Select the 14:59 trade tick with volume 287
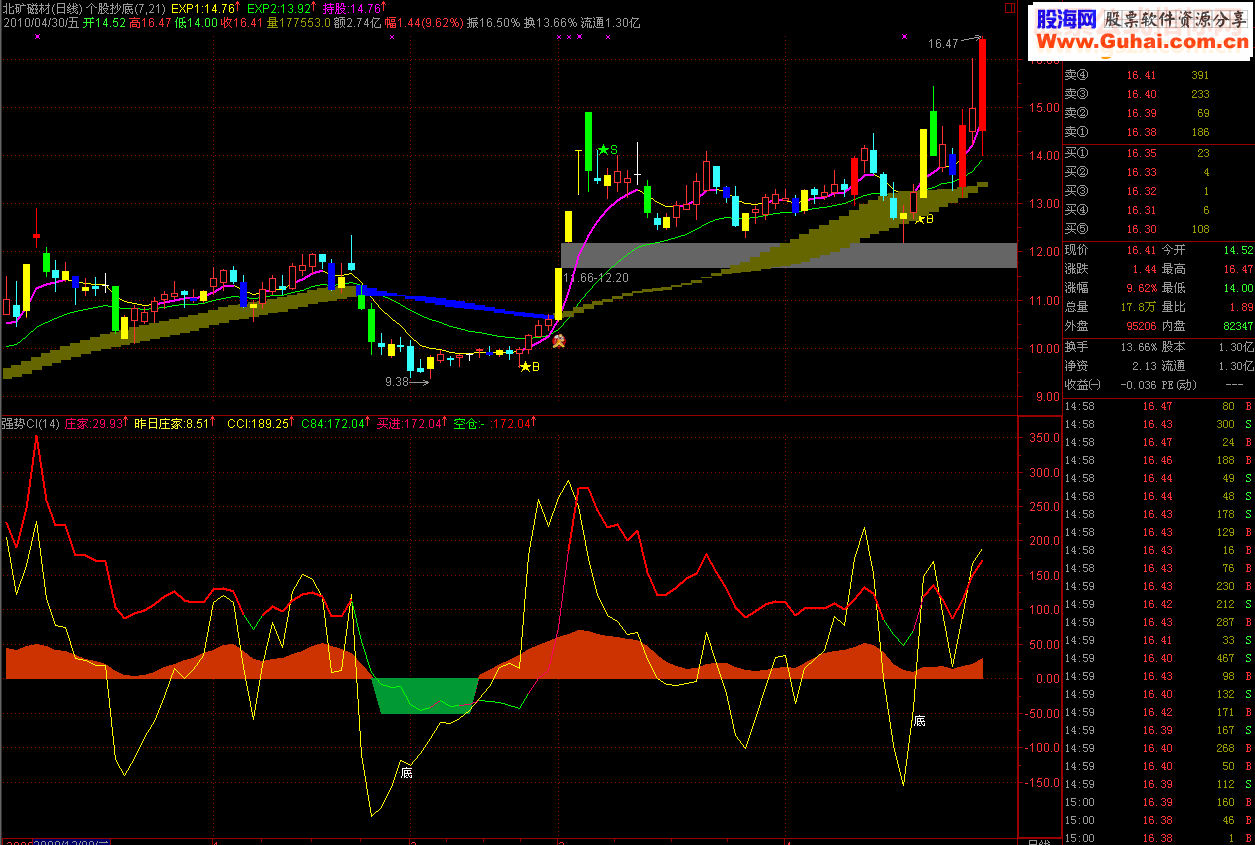1255x845 pixels. click(x=1158, y=622)
